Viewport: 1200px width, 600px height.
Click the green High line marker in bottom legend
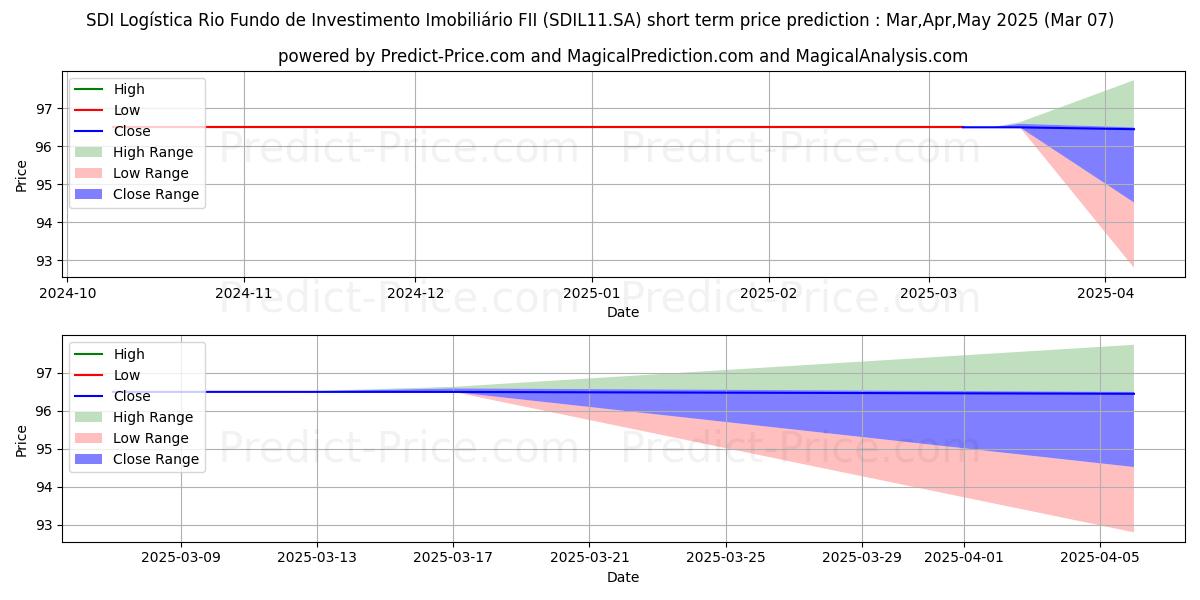(90, 354)
